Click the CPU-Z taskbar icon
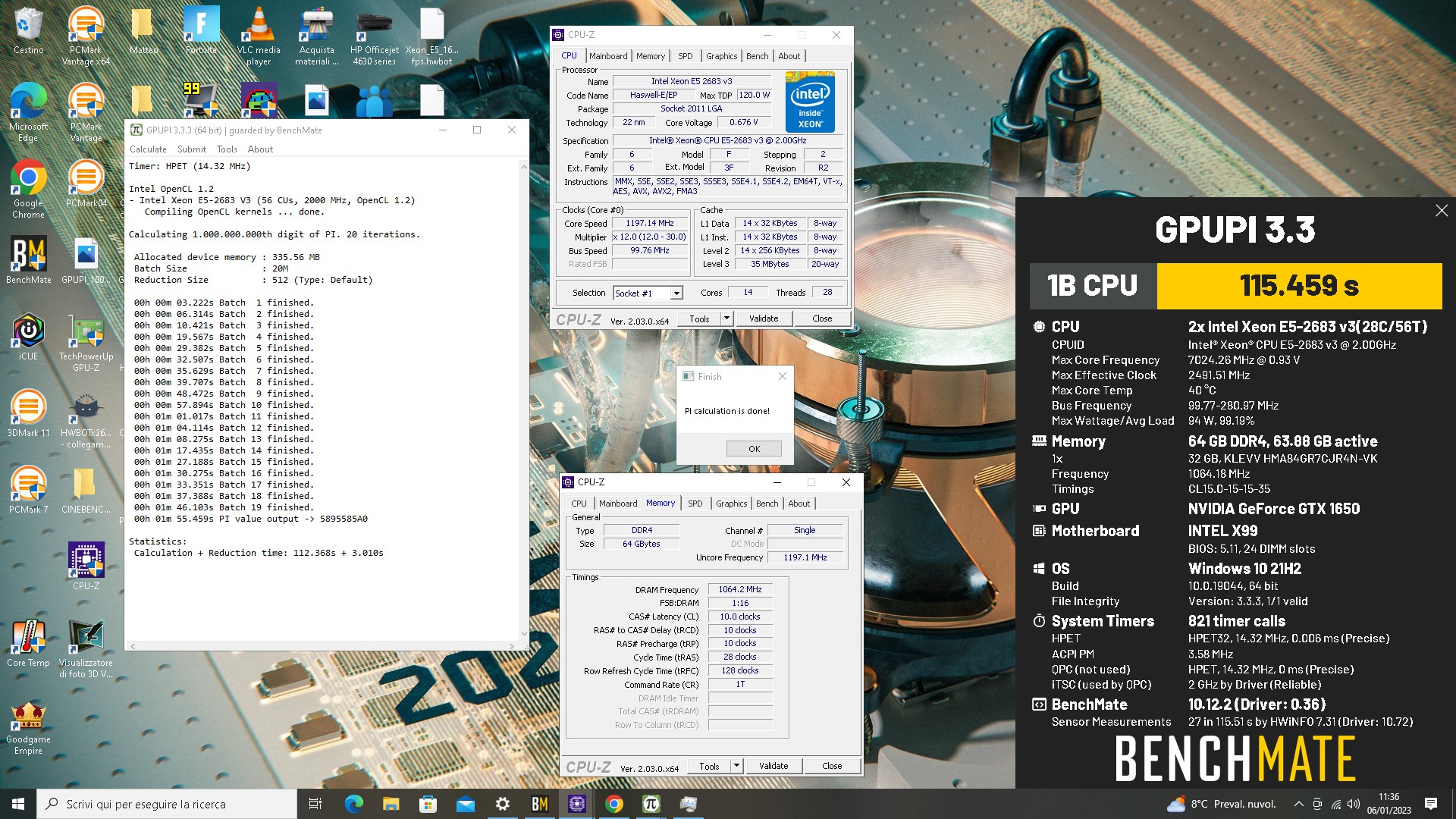Image resolution: width=1456 pixels, height=819 pixels. pos(576,804)
